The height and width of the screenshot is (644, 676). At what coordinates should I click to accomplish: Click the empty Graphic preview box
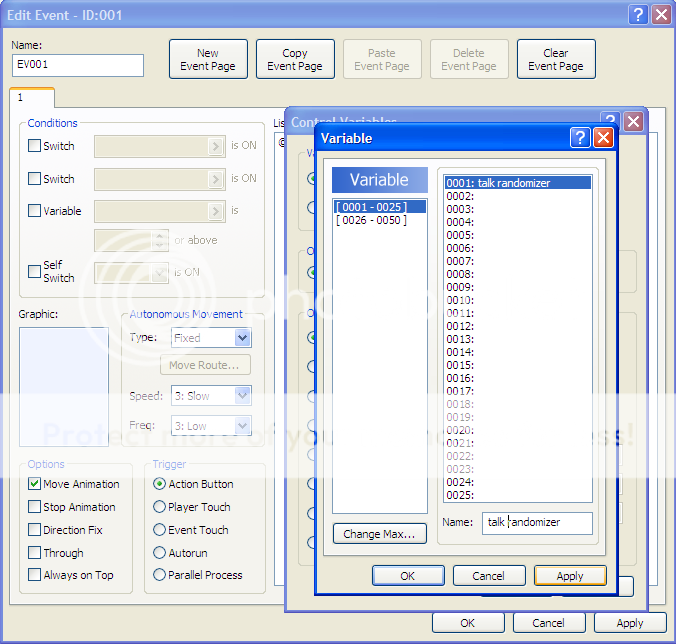[x=64, y=386]
